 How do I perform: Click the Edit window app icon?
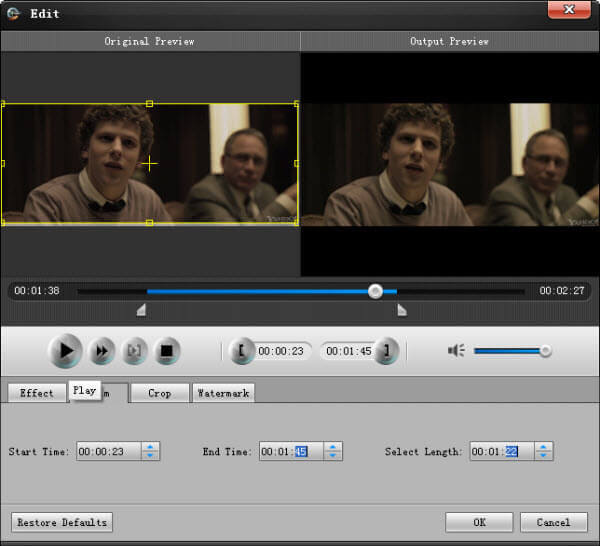click(x=13, y=14)
